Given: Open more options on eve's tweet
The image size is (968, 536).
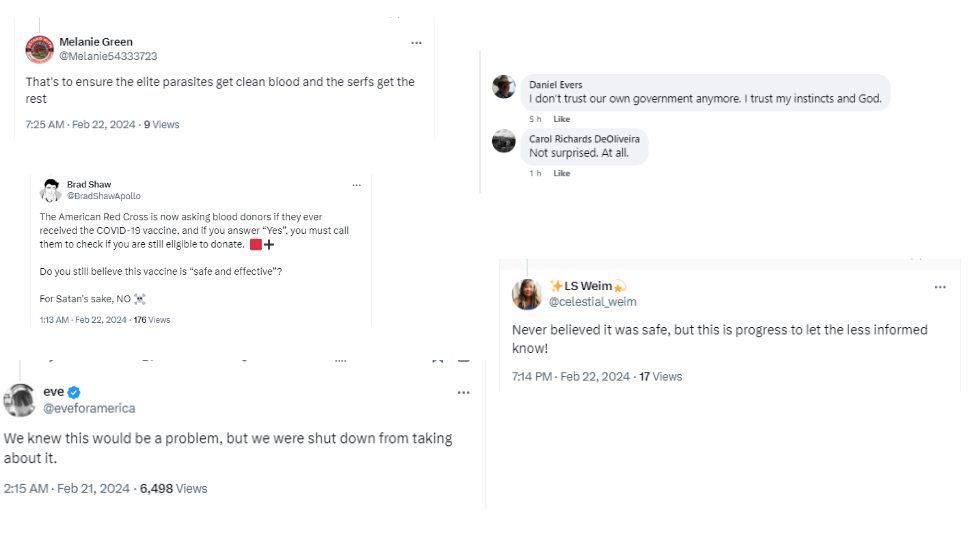Looking at the screenshot, I should point(463,393).
